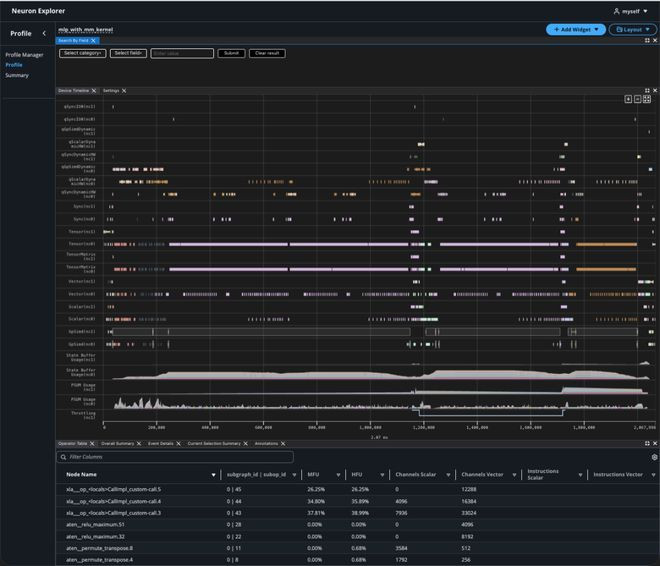Switch to the Overall Summary tab
Viewport: 660px width, 566px height.
[x=117, y=443]
